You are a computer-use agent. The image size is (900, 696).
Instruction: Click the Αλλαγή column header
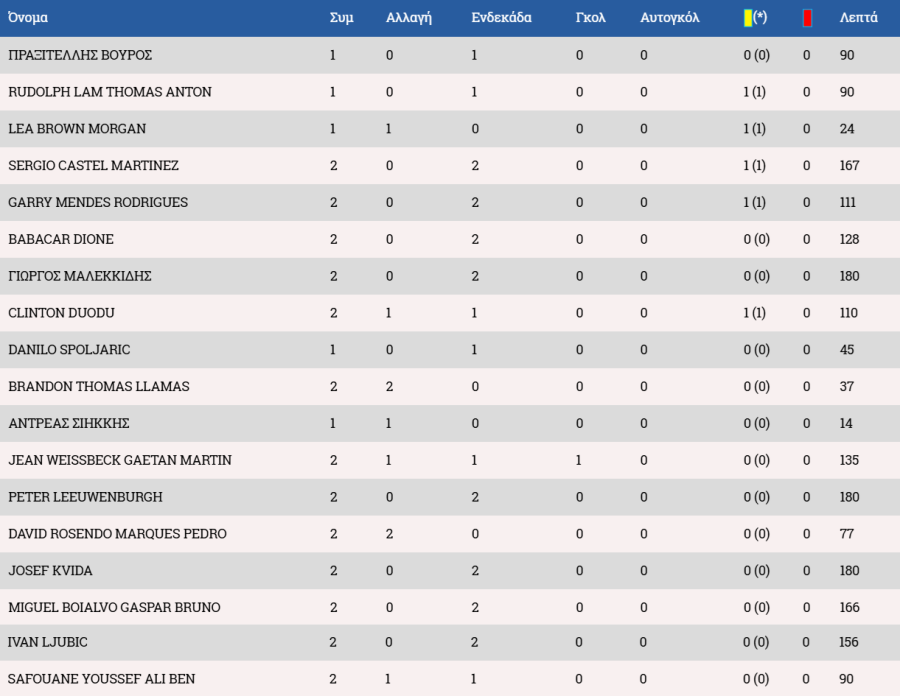point(409,18)
